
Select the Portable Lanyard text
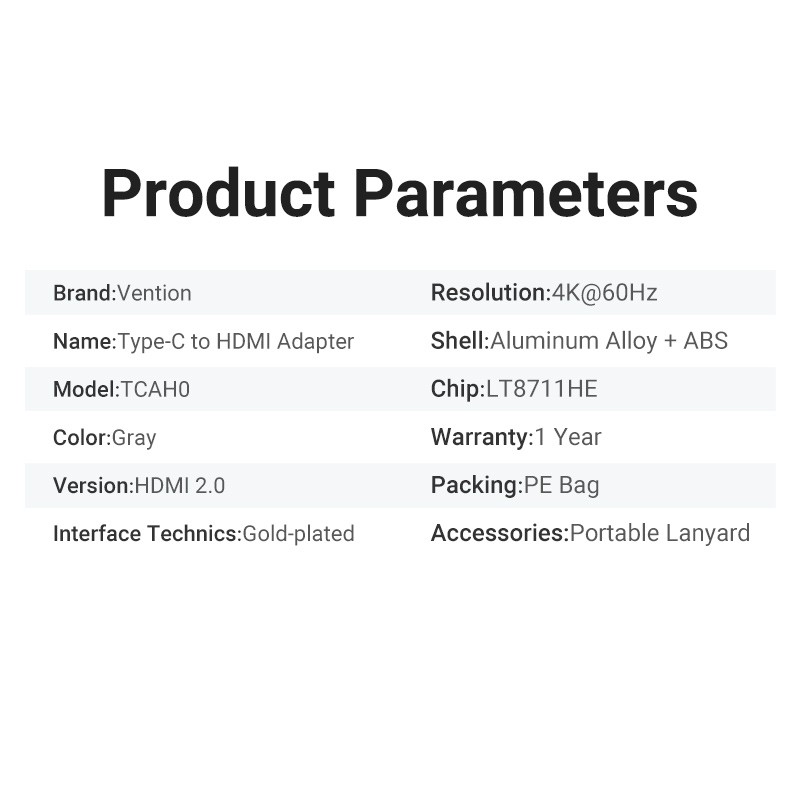tap(660, 534)
